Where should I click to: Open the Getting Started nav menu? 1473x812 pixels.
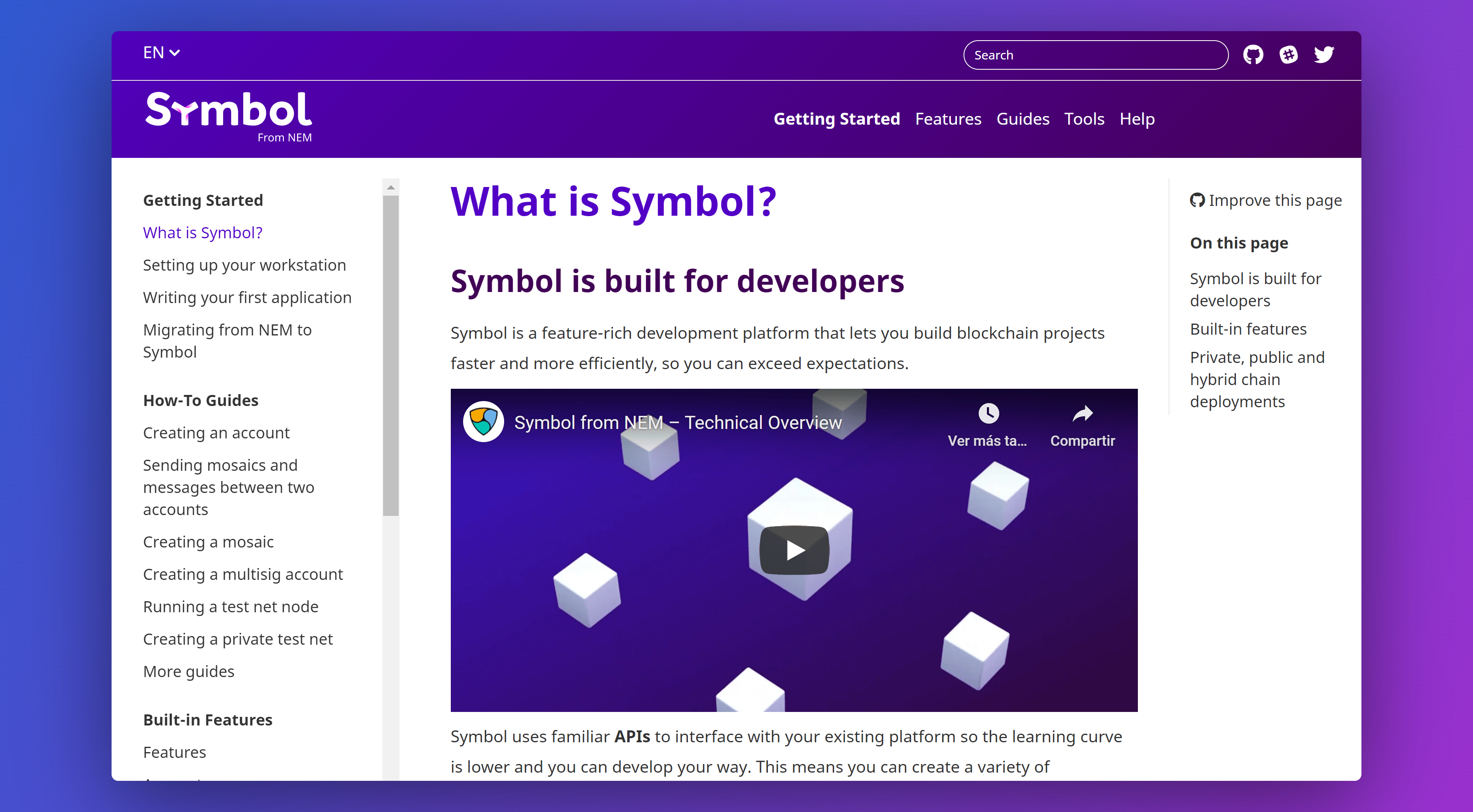pos(836,119)
